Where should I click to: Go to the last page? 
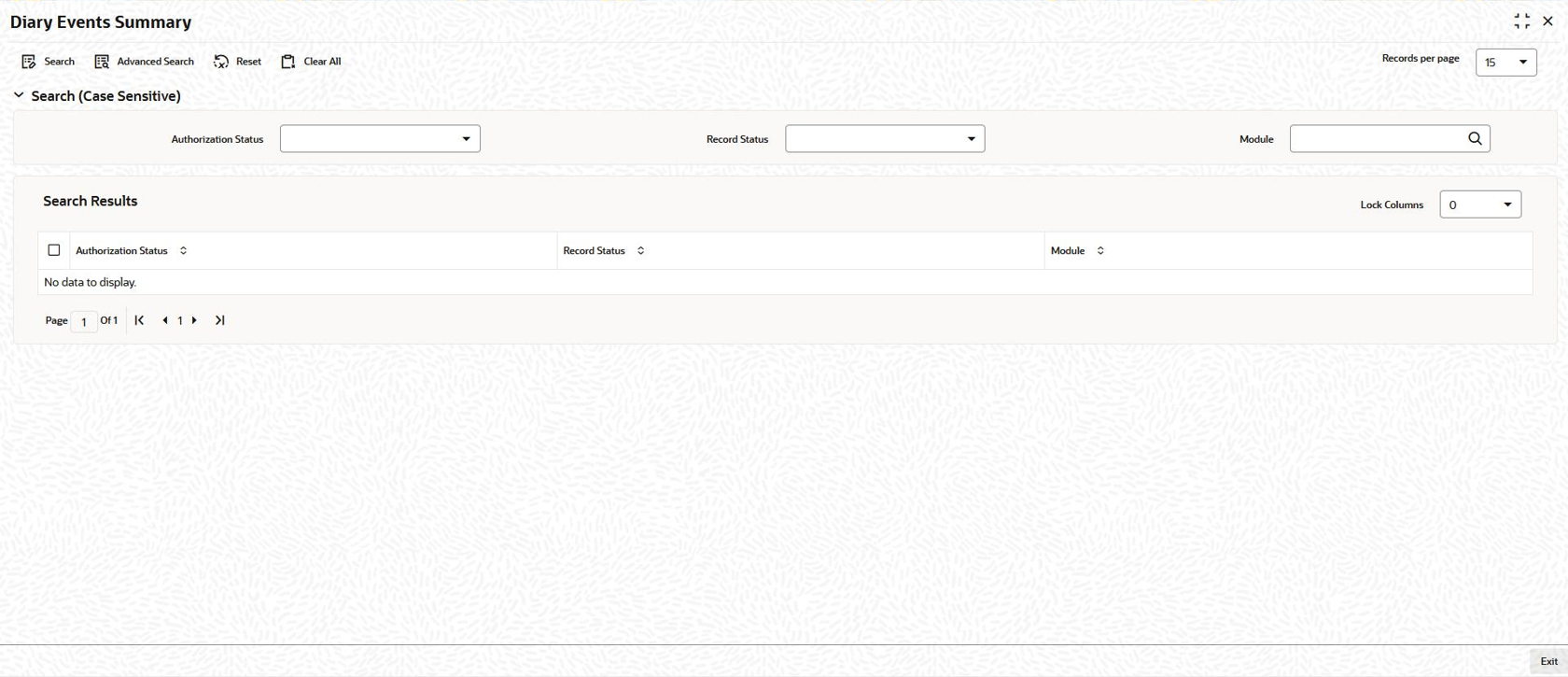(x=220, y=320)
